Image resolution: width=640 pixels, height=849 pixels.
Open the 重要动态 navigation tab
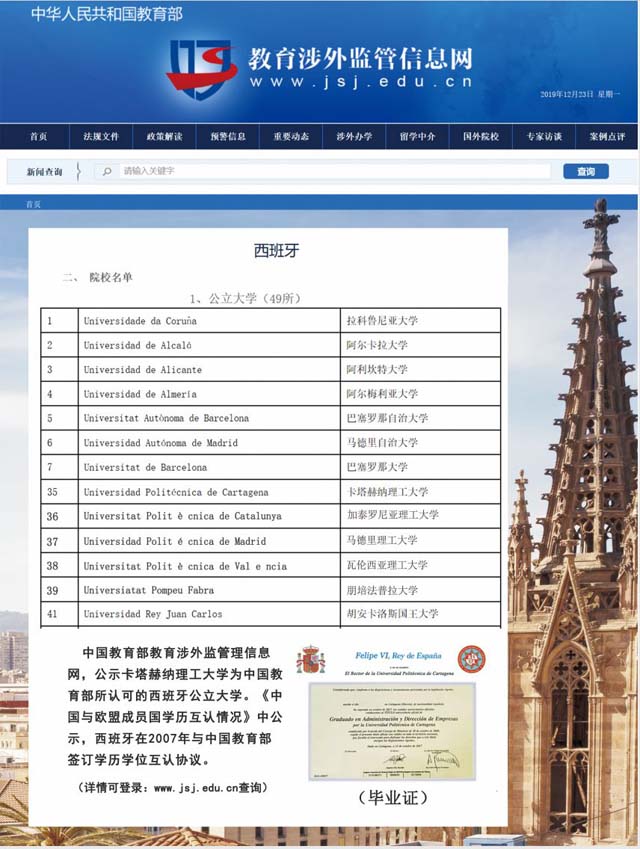291,136
